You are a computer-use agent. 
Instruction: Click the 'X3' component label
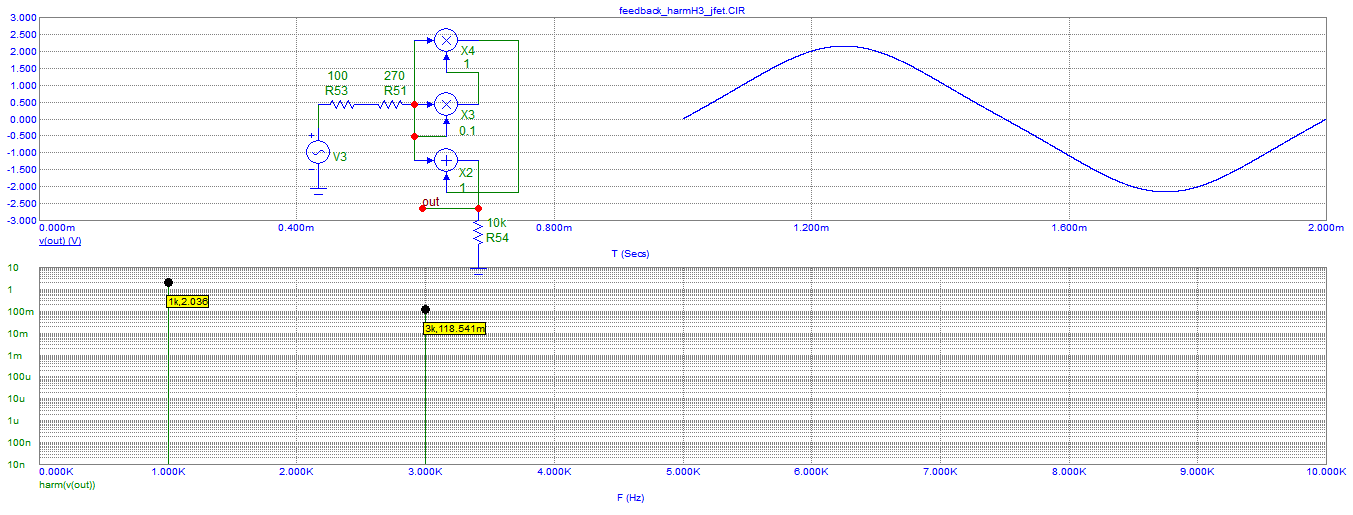click(x=468, y=115)
